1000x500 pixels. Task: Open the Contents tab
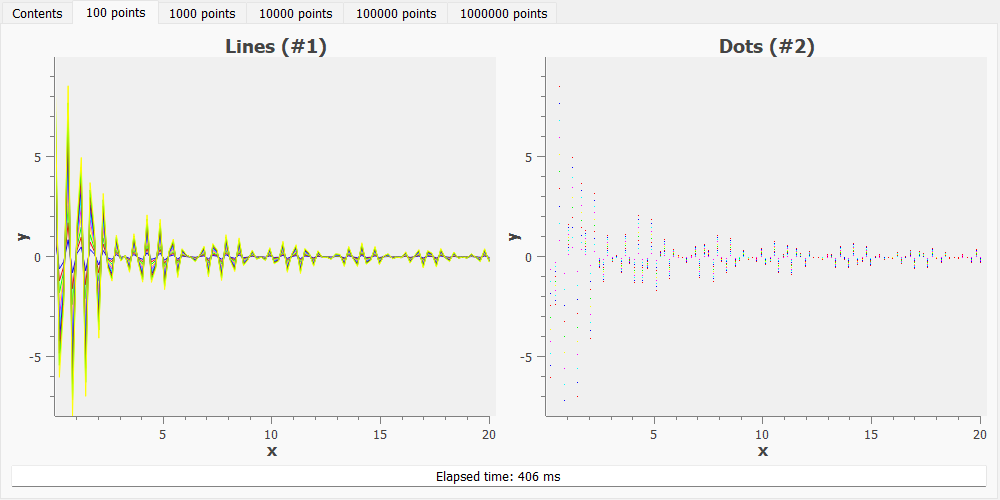pos(37,14)
